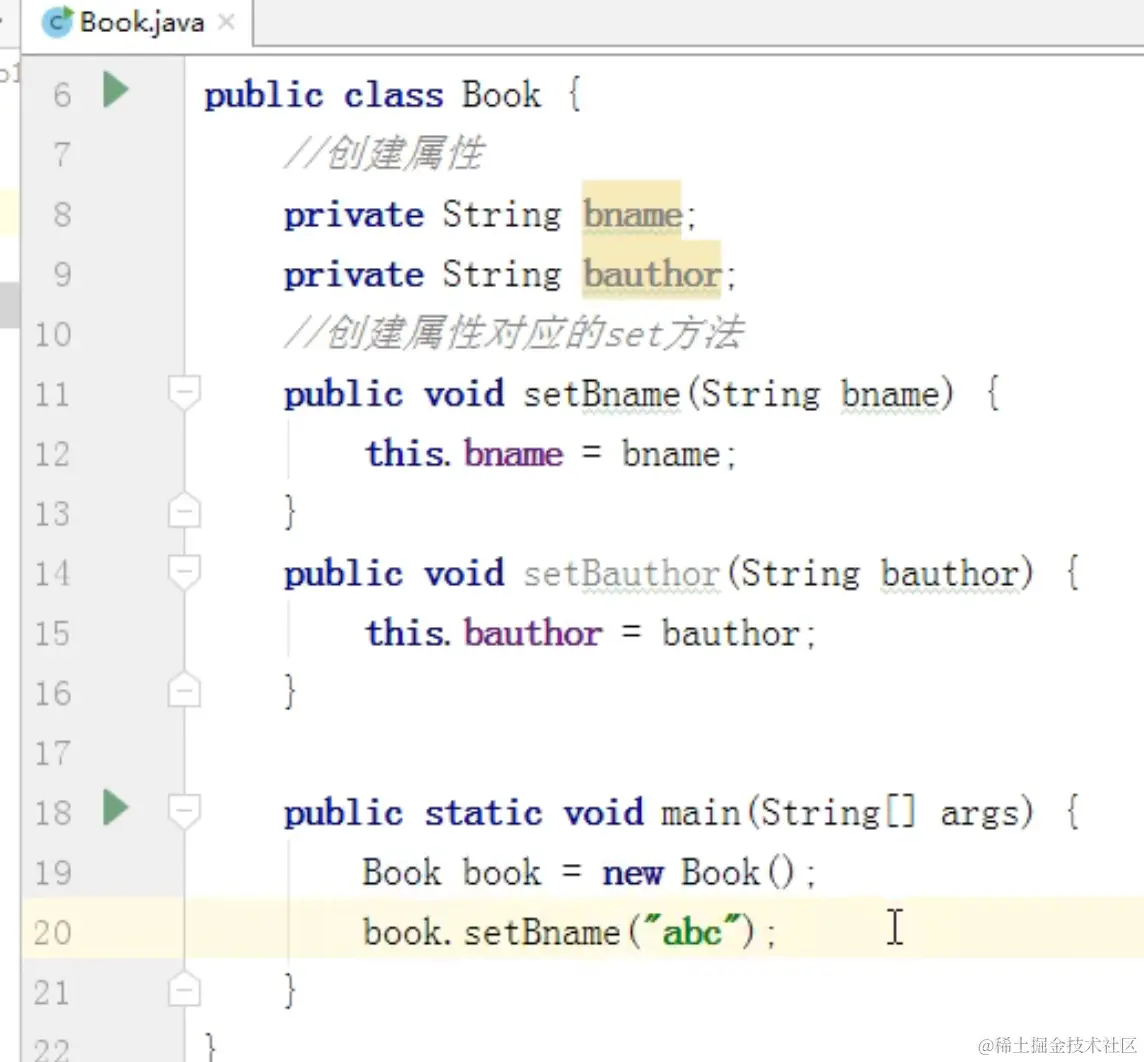Collapse the main method at line 18
The width and height of the screenshot is (1144, 1062).
184,811
